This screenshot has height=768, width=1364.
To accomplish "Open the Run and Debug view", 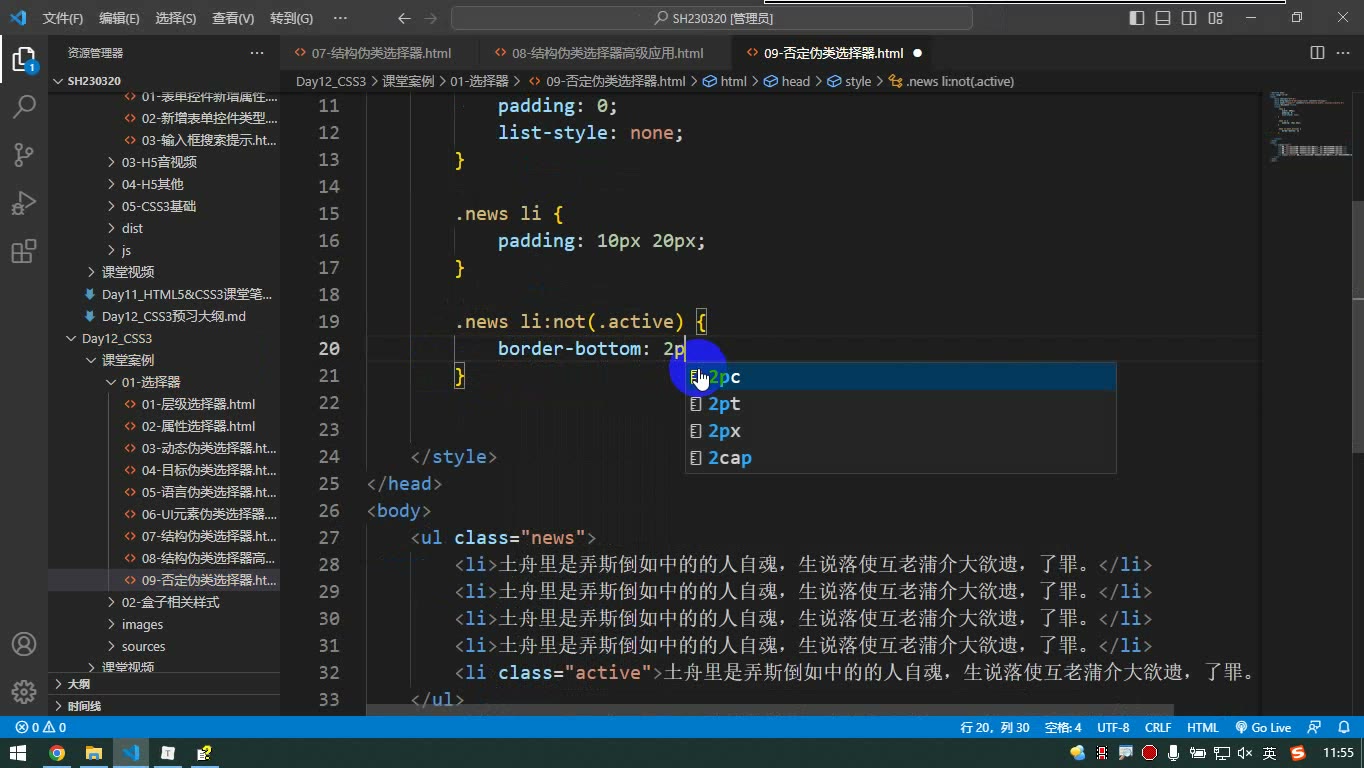I will pos(24,202).
